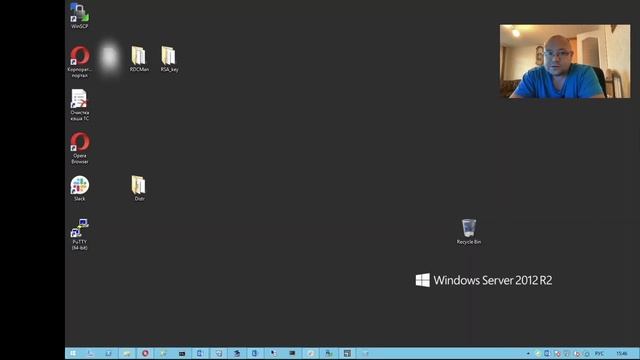This screenshot has width=640, height=360.
Task: Open the Корпоративный портал Opera shortcut
Action: coord(80,62)
